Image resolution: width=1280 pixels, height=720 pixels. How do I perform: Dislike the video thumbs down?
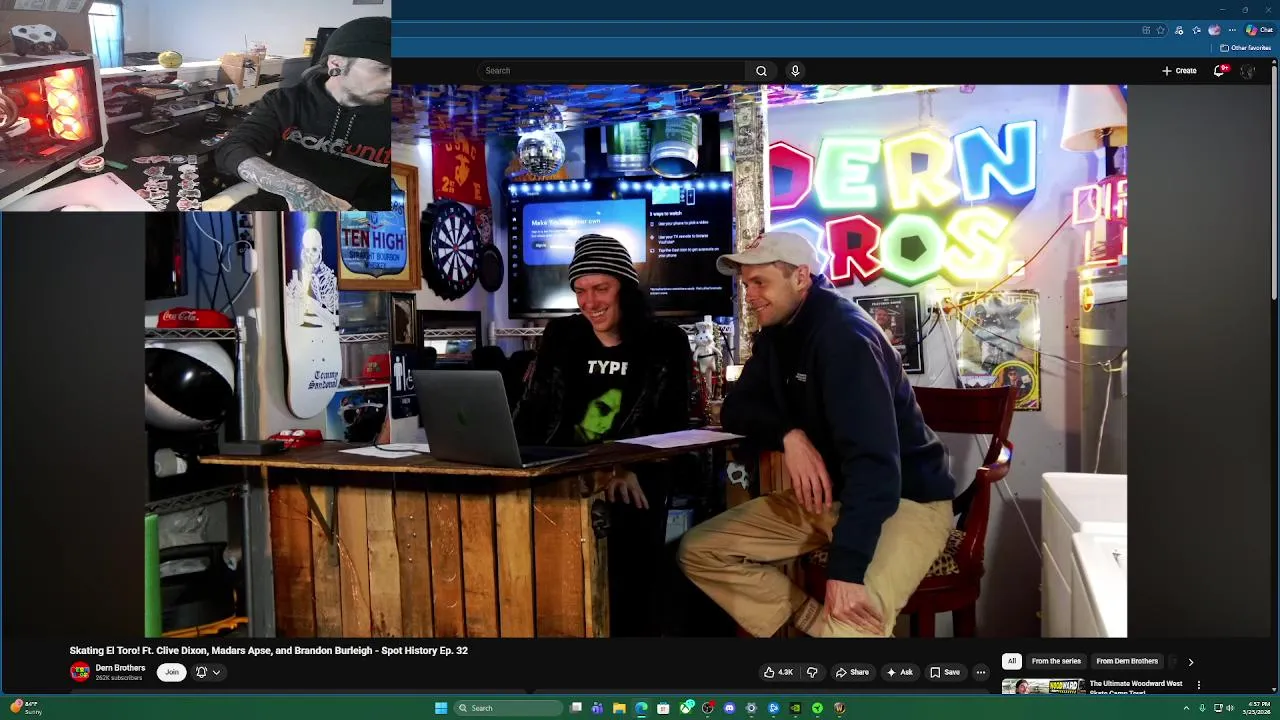(812, 672)
